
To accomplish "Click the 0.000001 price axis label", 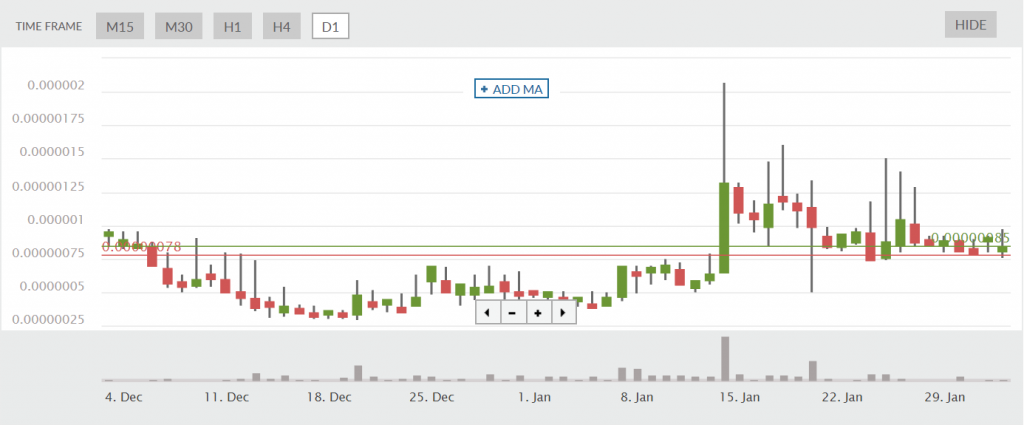I will click(56, 220).
